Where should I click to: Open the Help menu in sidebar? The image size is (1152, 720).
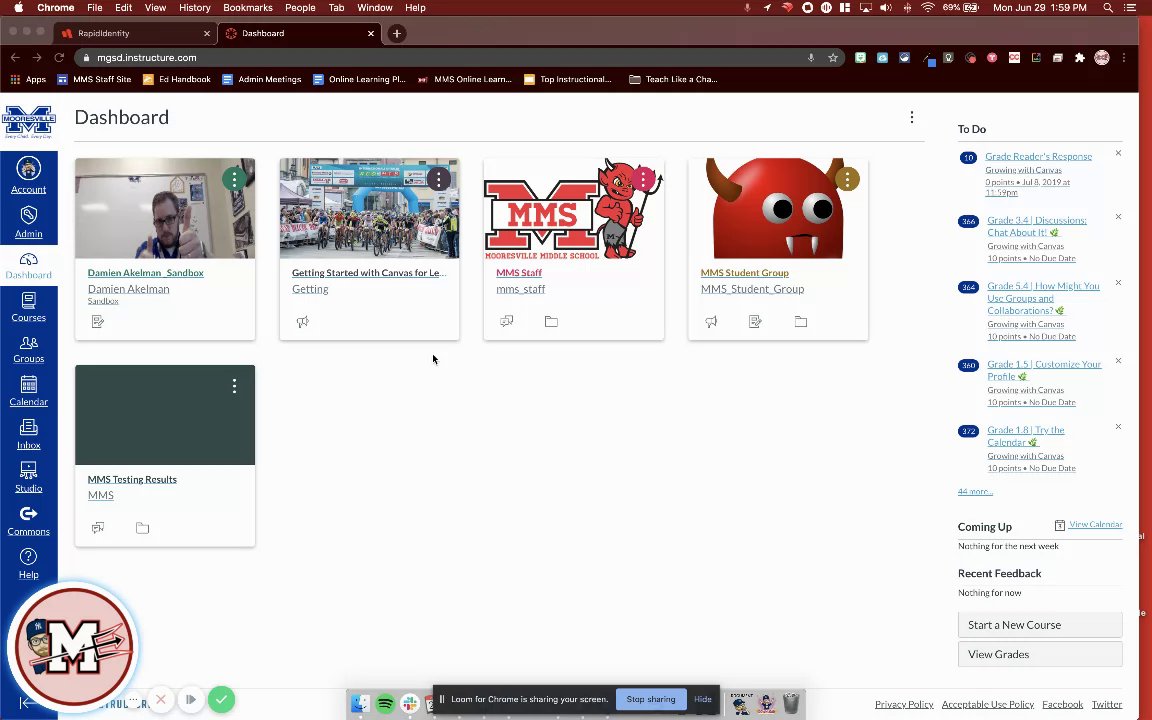click(29, 564)
